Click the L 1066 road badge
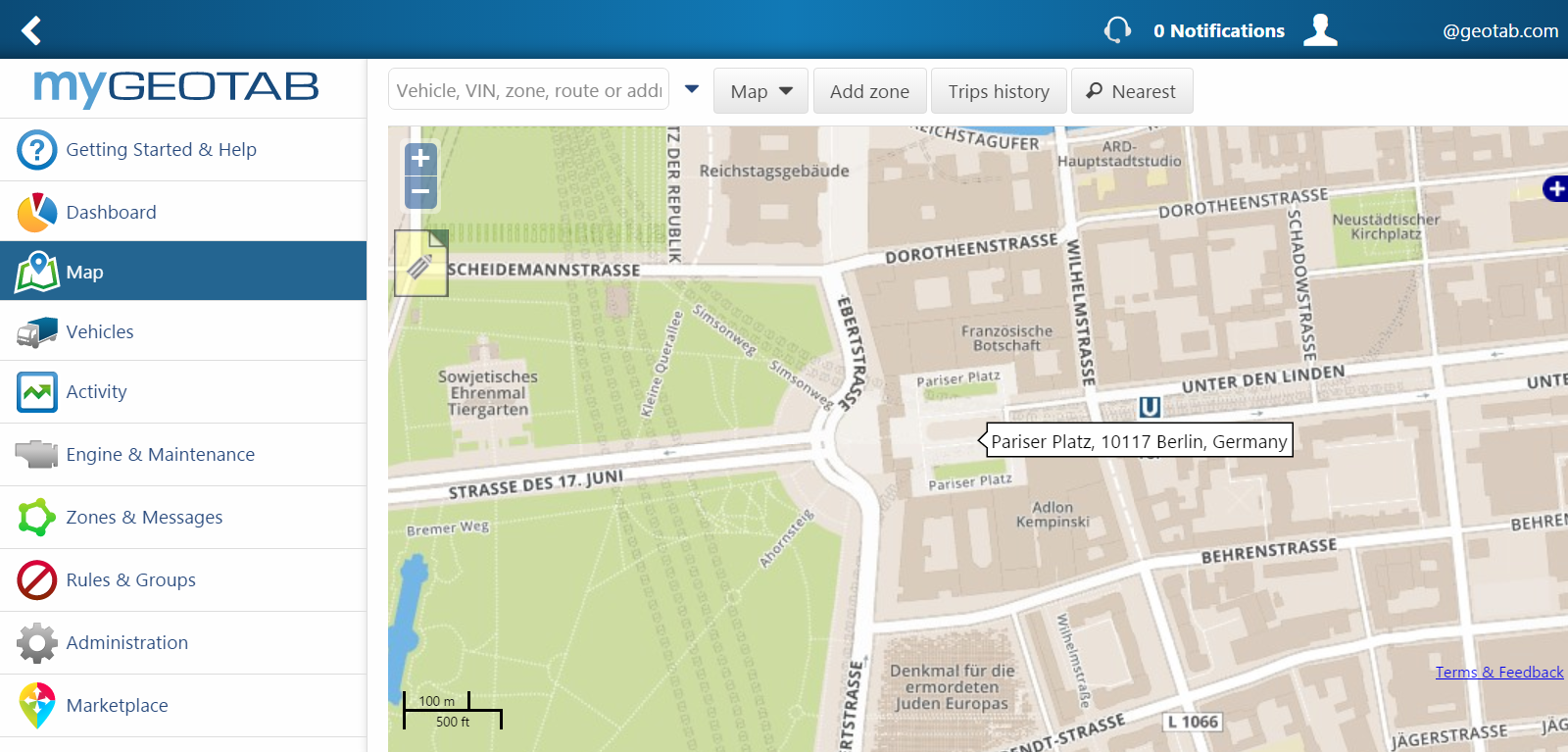Screen dimensions: 1568x752 click(x=1193, y=723)
